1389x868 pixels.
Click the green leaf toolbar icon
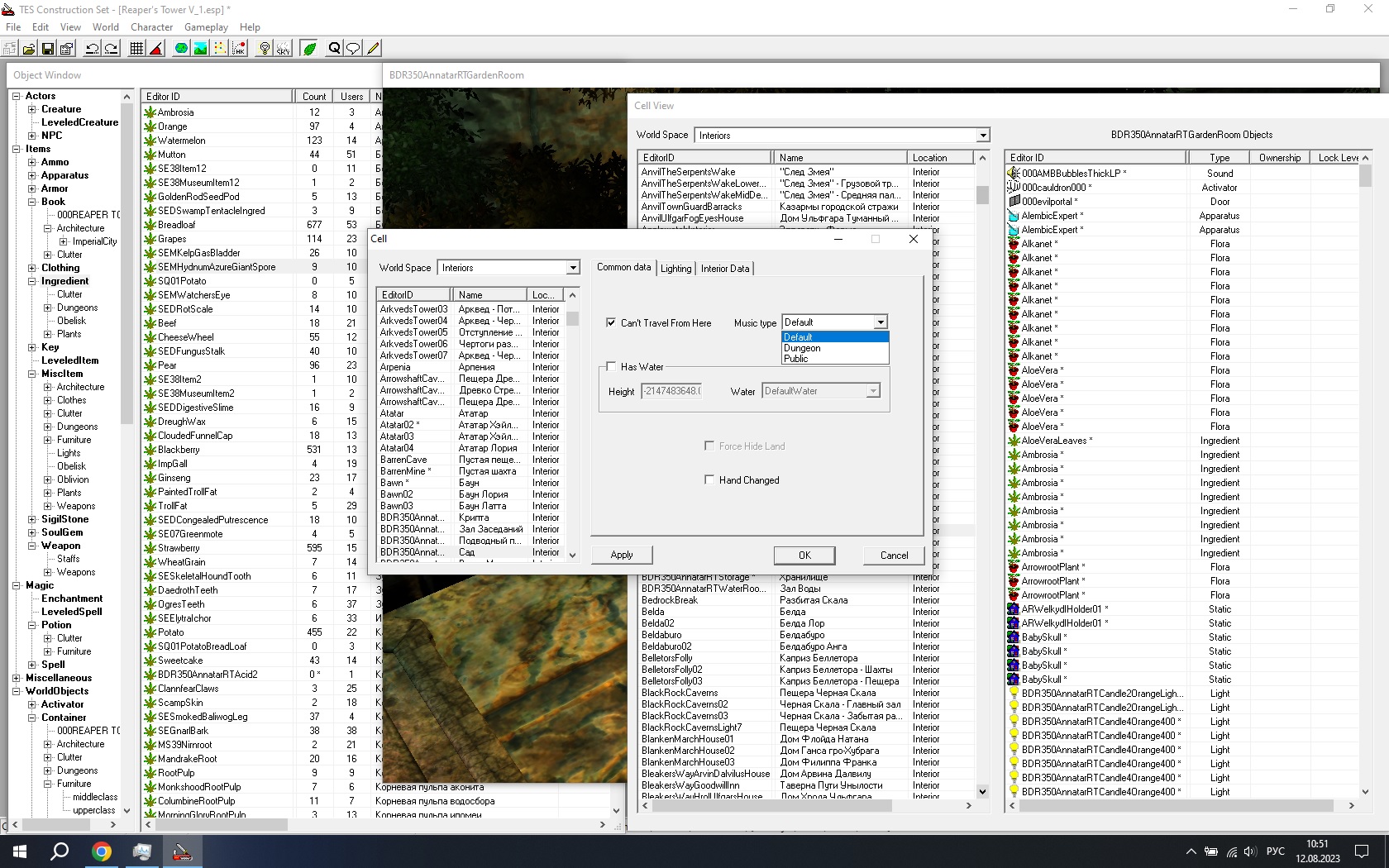click(309, 49)
